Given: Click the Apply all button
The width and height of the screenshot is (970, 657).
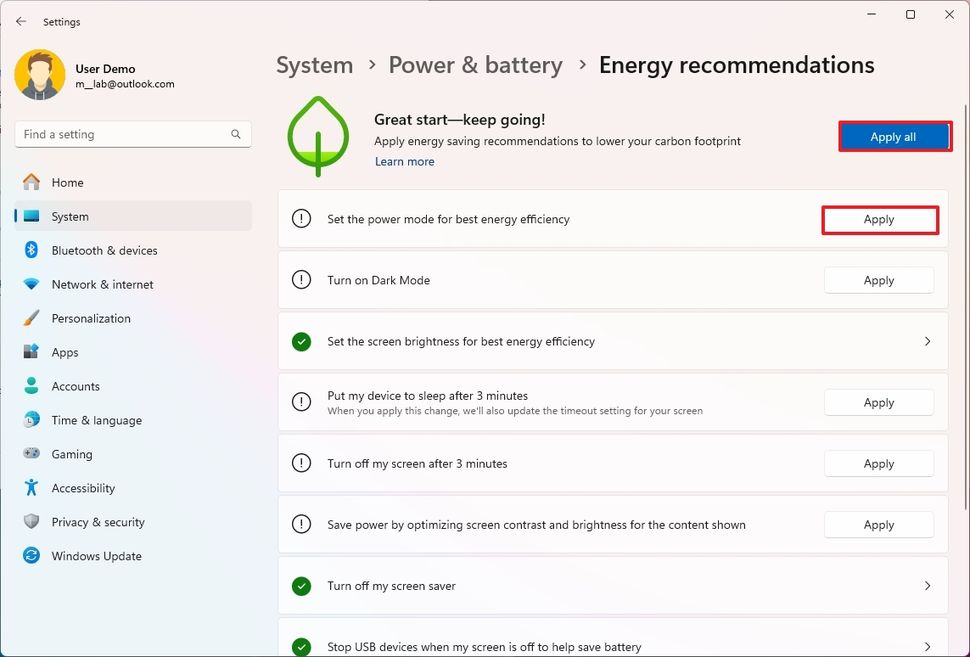Looking at the screenshot, I should [x=894, y=136].
